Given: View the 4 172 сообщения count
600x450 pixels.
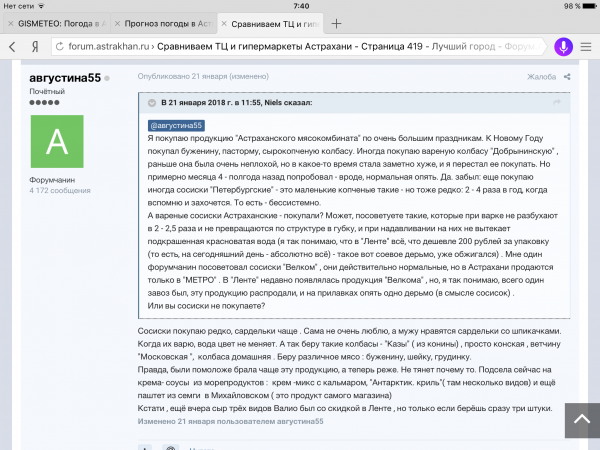Looking at the screenshot, I should 60,191.
